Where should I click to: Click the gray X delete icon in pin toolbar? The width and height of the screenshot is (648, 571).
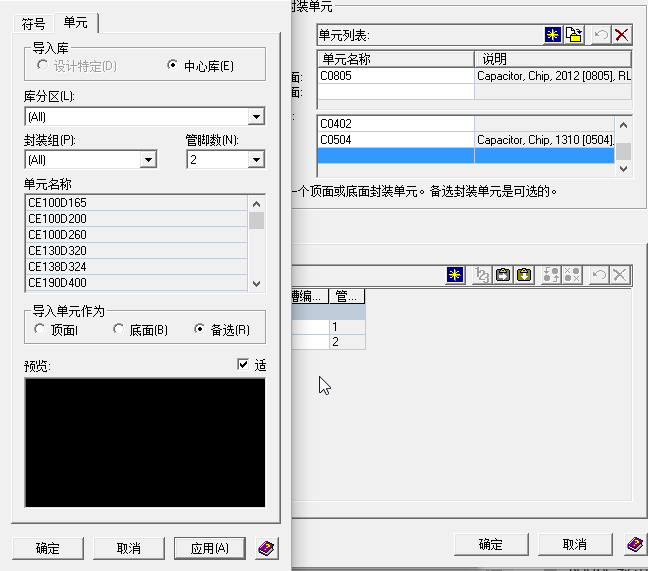619,275
